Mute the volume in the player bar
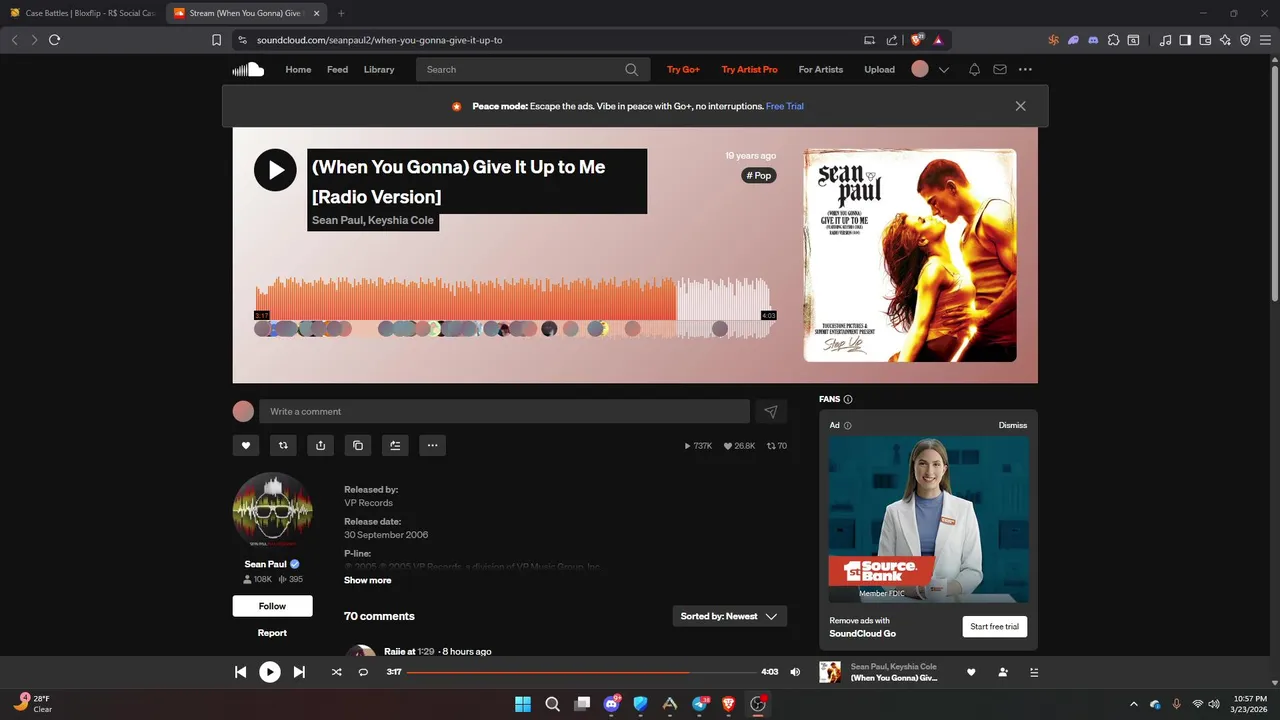The height and width of the screenshot is (720, 1280). [x=795, y=672]
